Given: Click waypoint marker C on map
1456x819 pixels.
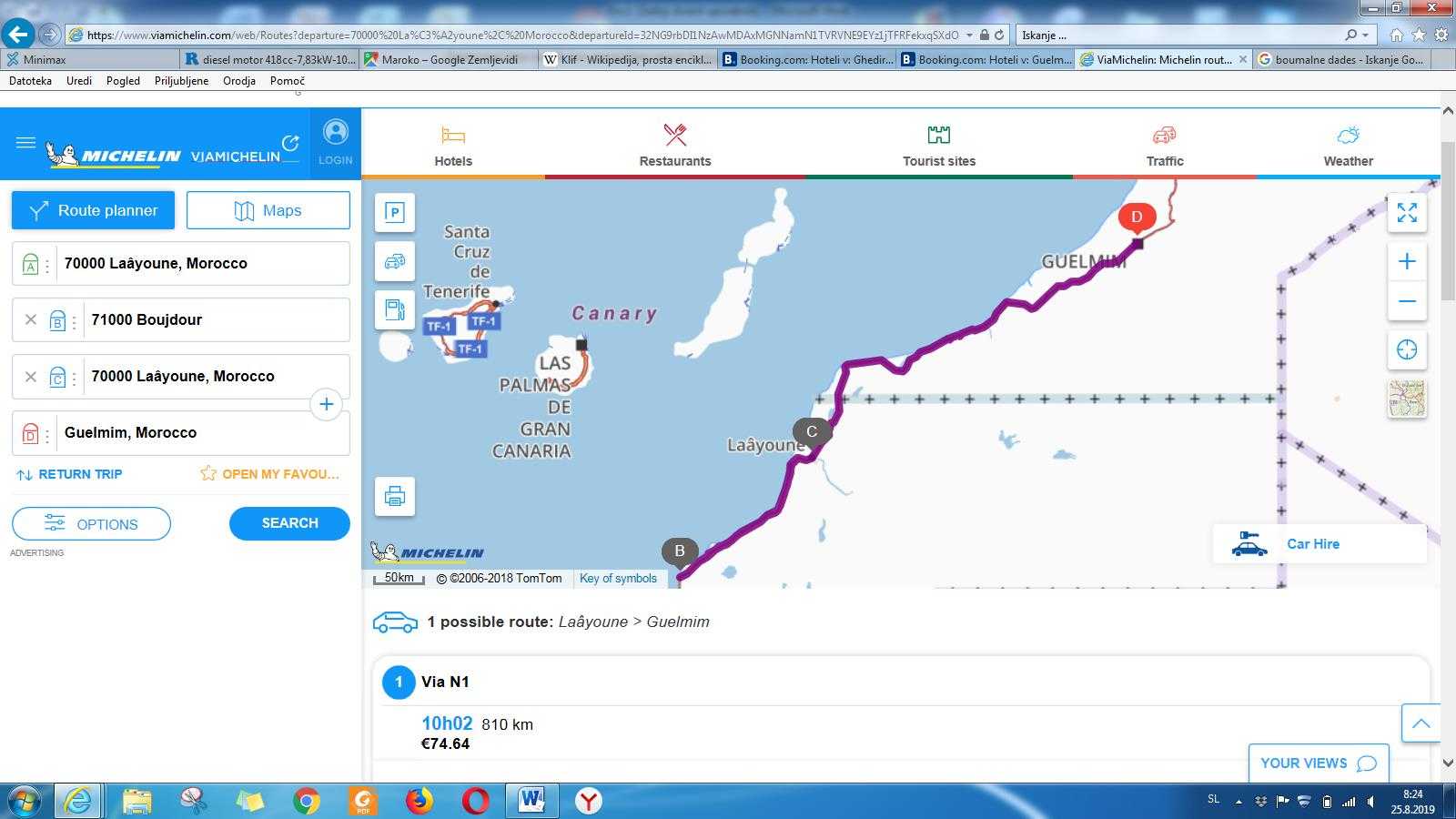Looking at the screenshot, I should tap(812, 432).
